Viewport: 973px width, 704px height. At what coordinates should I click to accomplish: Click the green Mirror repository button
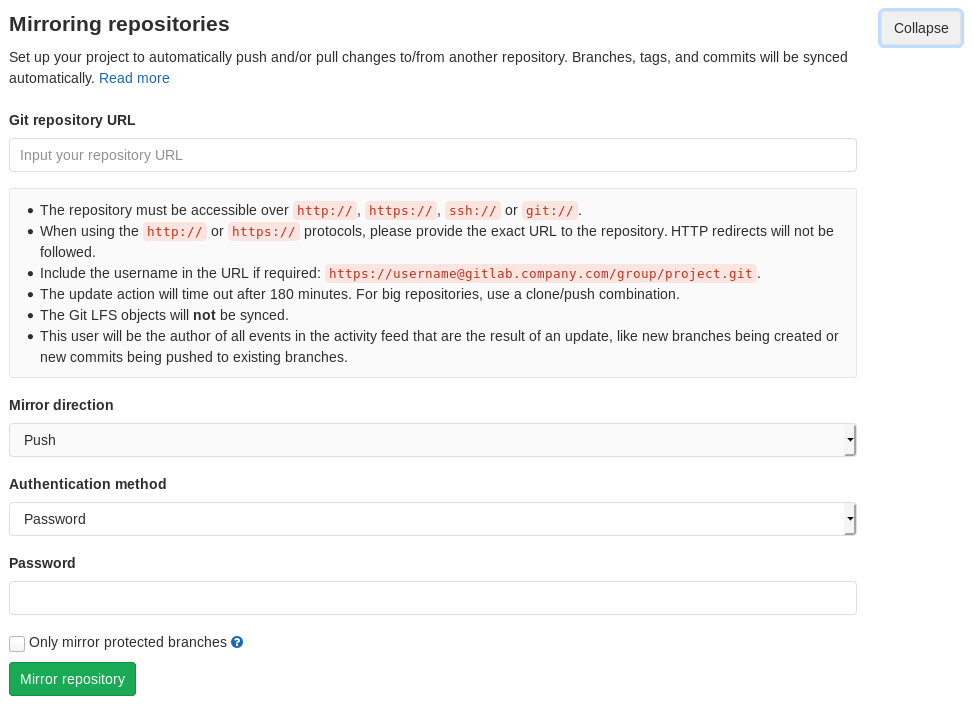pos(72,679)
